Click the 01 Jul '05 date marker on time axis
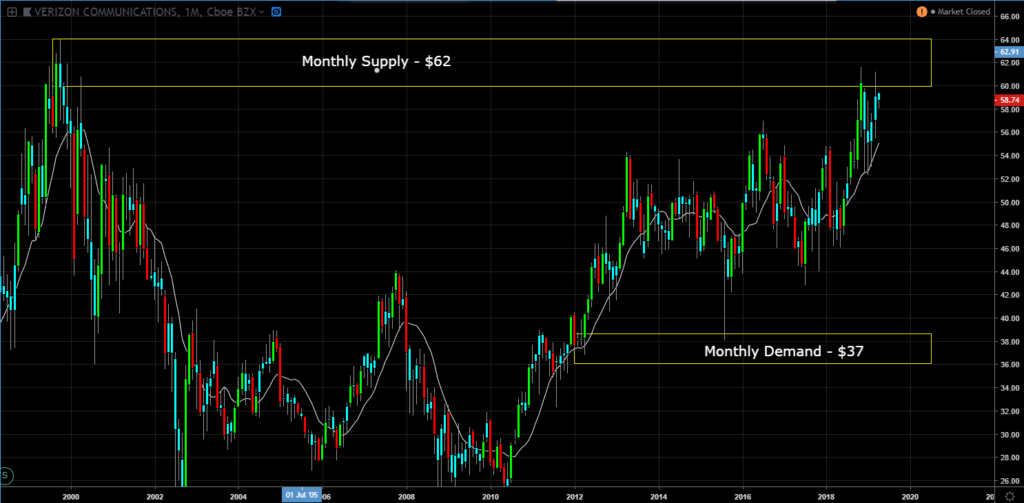 point(301,496)
